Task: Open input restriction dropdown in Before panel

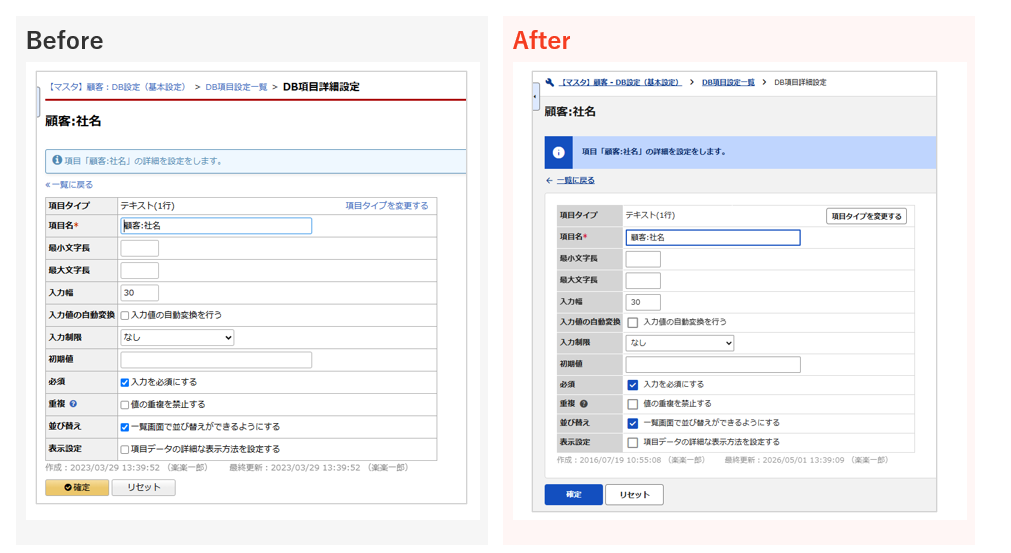Action: [177, 337]
